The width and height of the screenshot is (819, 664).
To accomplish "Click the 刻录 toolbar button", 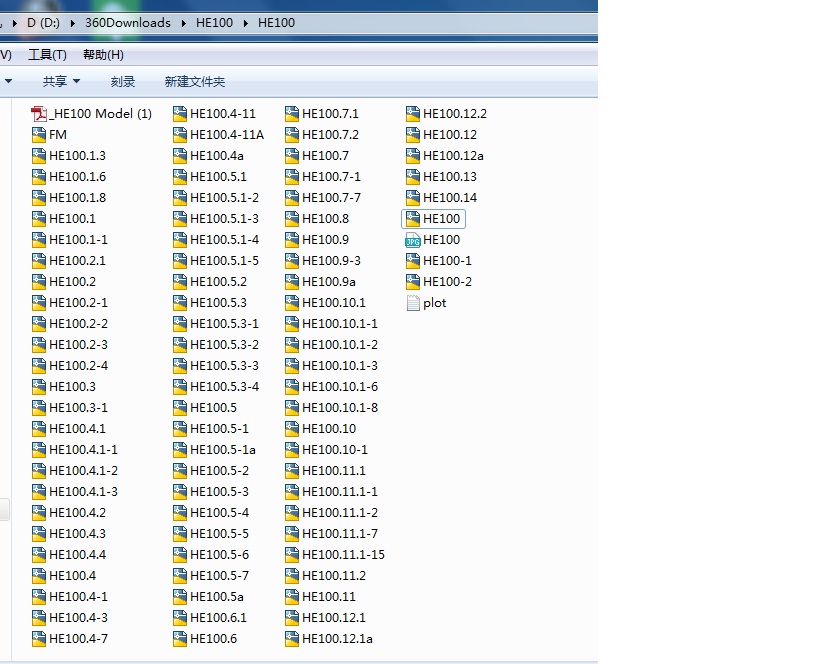I will pos(123,82).
